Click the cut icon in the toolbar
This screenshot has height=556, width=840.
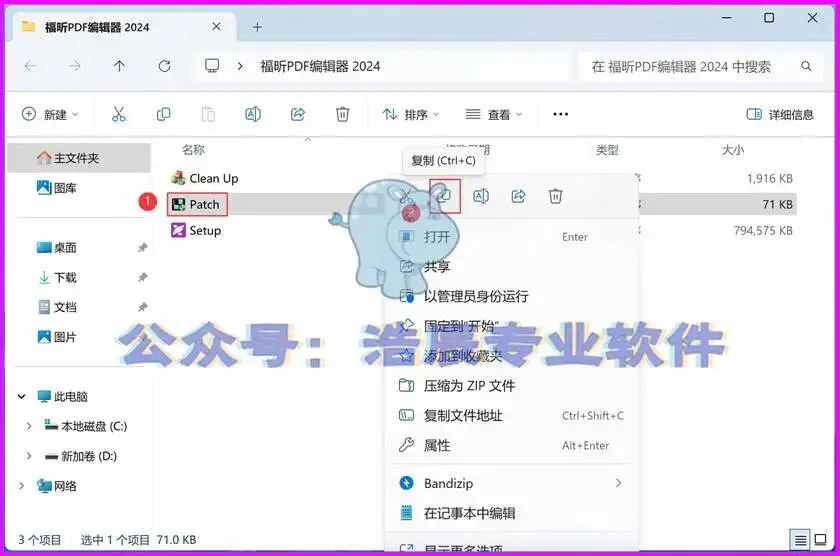[118, 114]
